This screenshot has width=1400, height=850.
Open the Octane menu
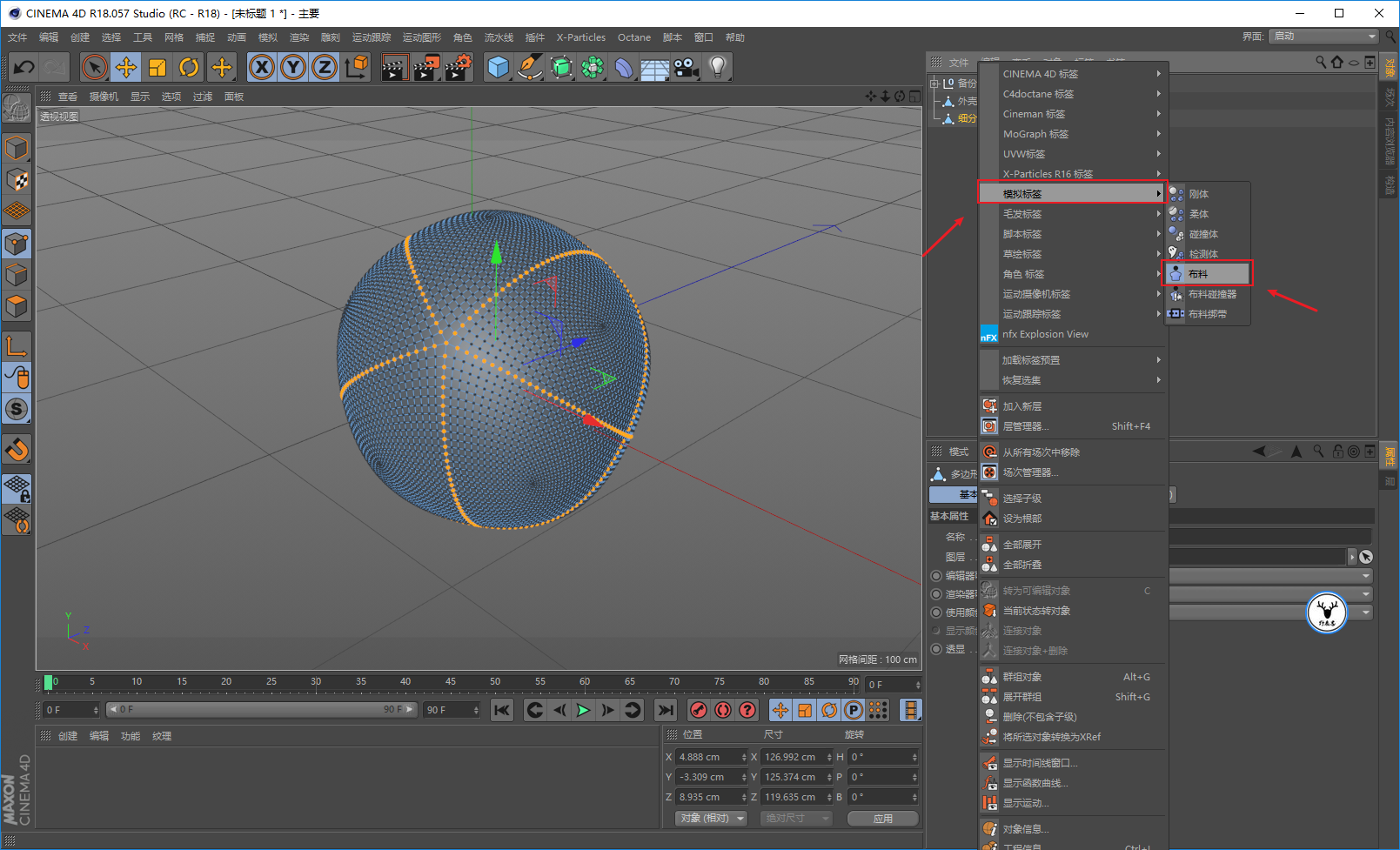coord(634,37)
